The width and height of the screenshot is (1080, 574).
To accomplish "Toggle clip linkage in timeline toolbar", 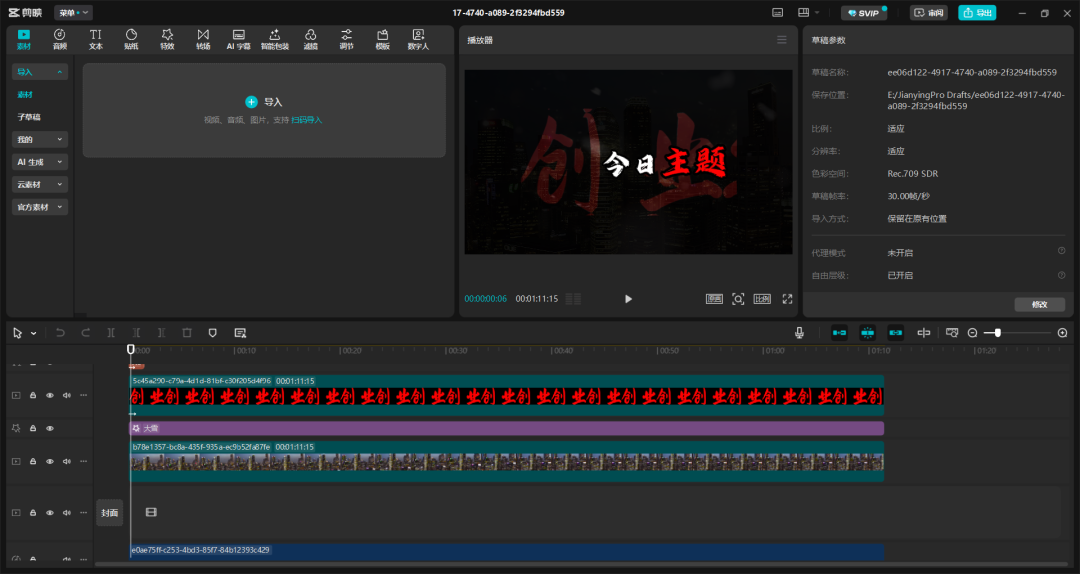I will (x=895, y=333).
